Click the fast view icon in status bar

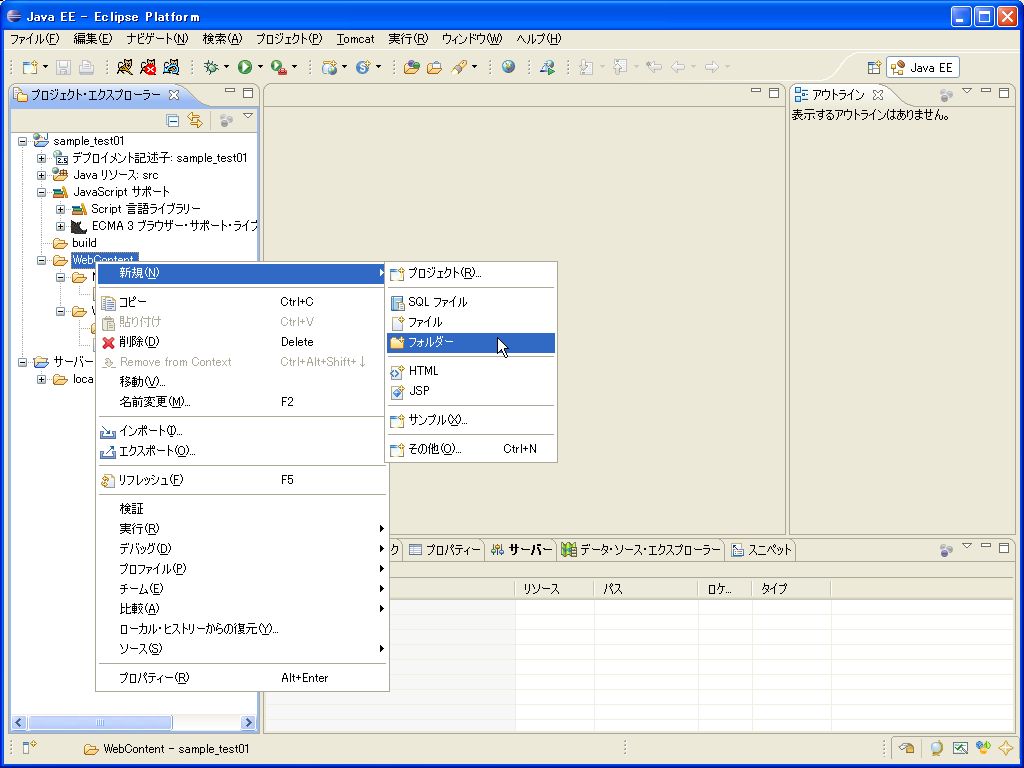click(29, 748)
